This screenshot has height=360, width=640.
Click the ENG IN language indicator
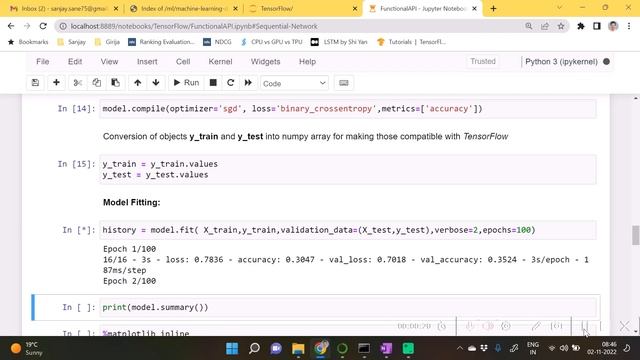(x=533, y=348)
